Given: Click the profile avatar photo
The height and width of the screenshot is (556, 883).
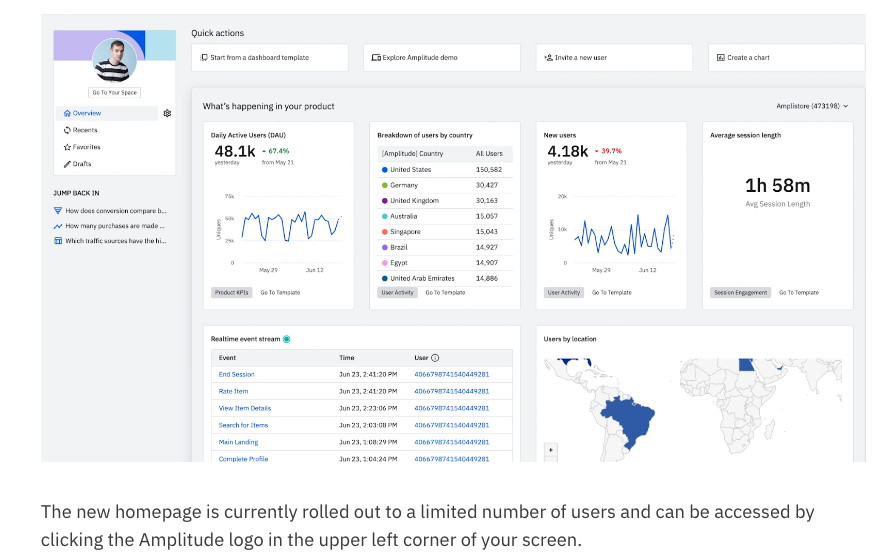Looking at the screenshot, I should click(114, 60).
